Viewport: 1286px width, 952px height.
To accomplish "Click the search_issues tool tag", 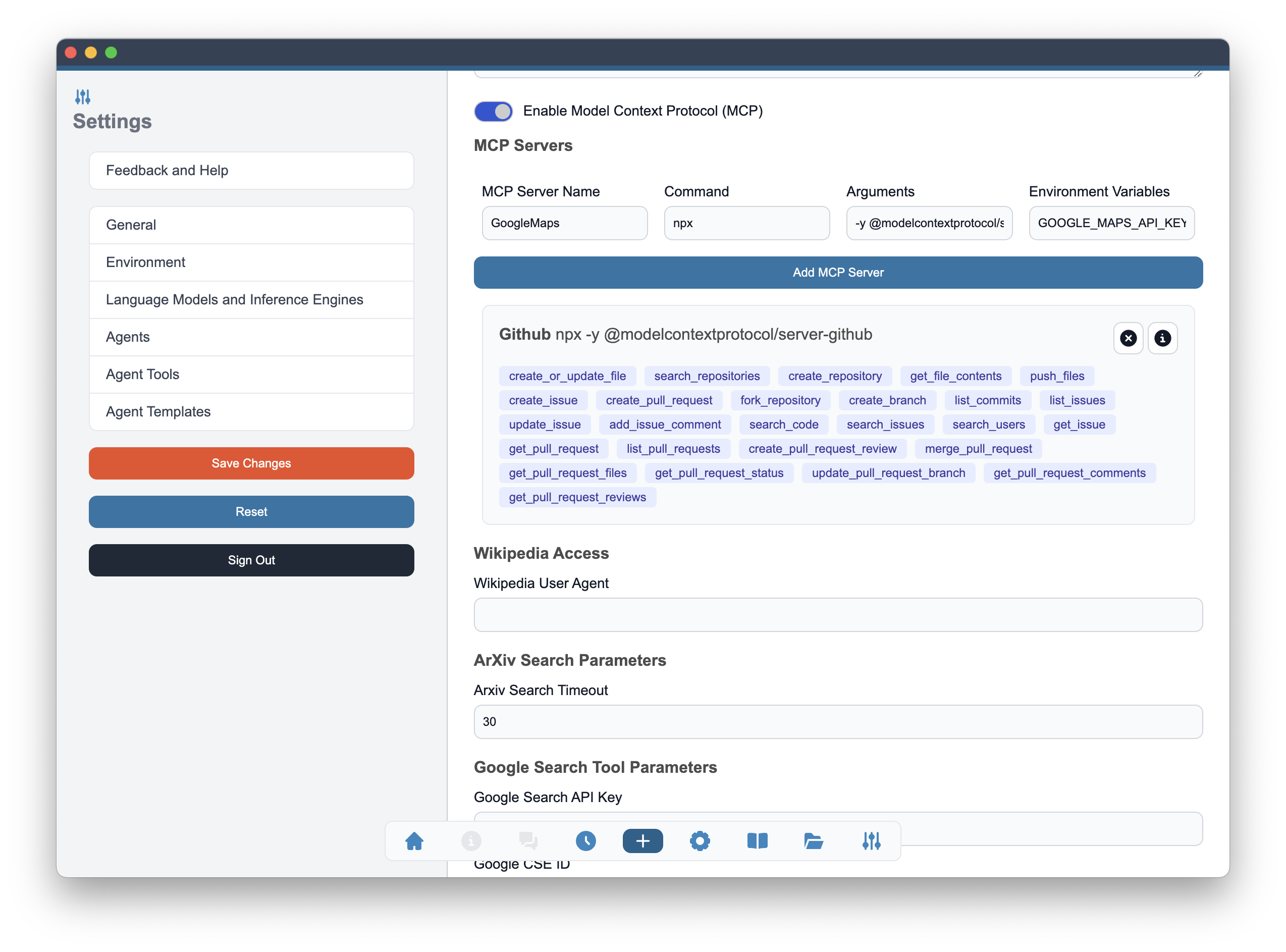I will (x=885, y=425).
